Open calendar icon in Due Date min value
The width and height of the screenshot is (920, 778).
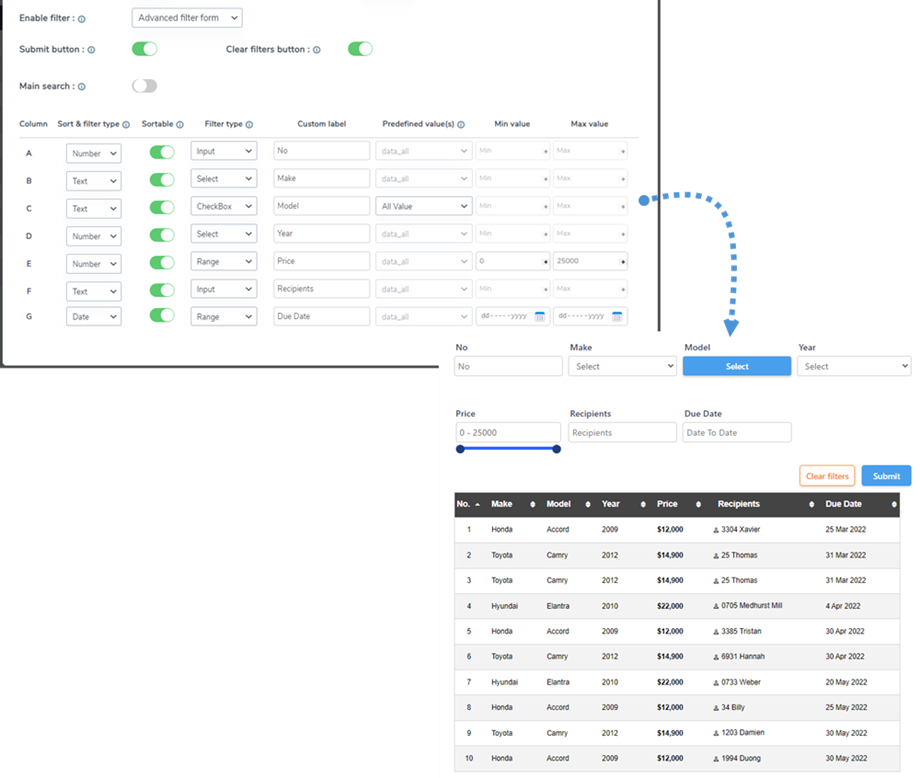click(x=540, y=316)
